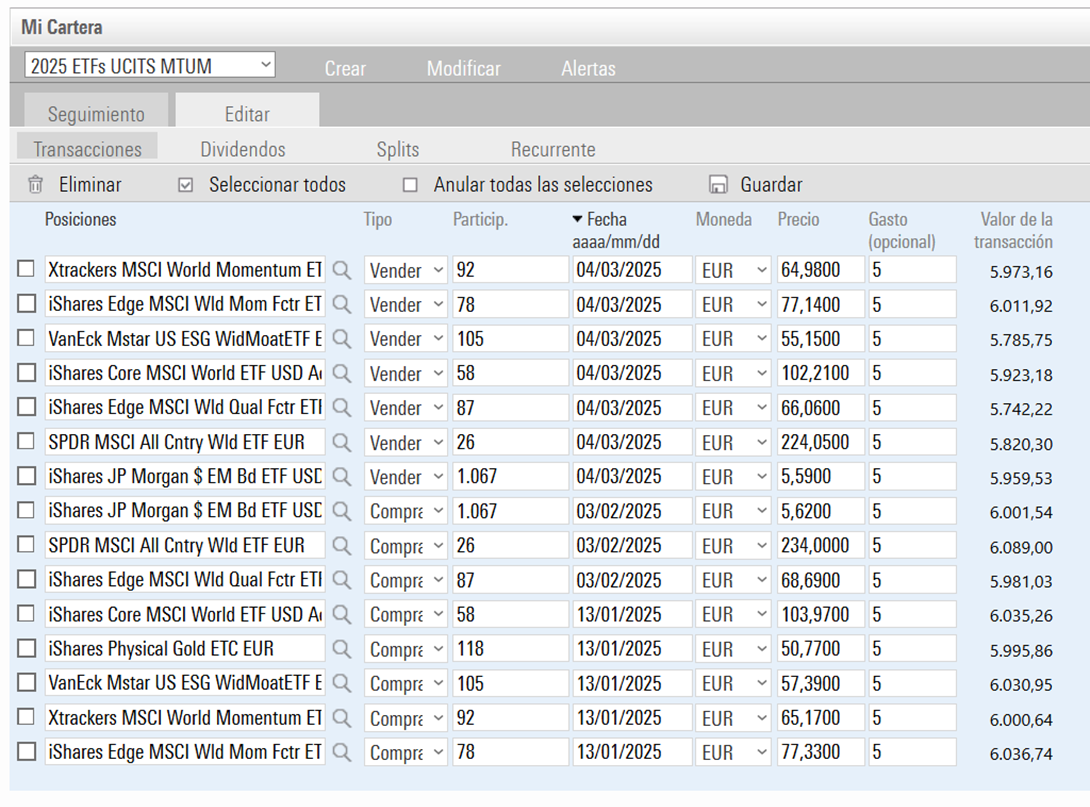
Task: Click the transaction value 6.089,00
Action: coord(1020,547)
